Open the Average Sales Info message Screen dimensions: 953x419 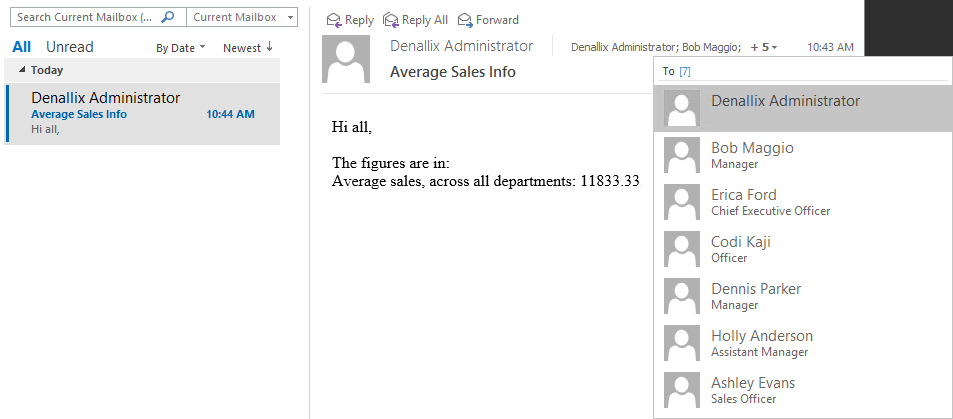tap(142, 114)
